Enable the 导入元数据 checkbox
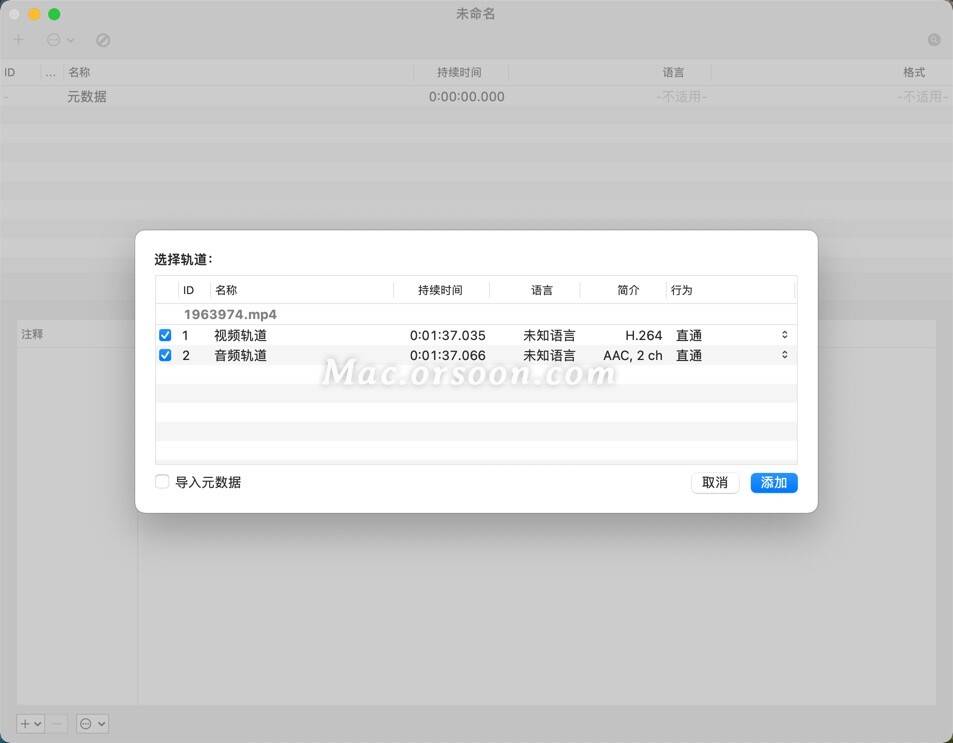953x743 pixels. (162, 482)
